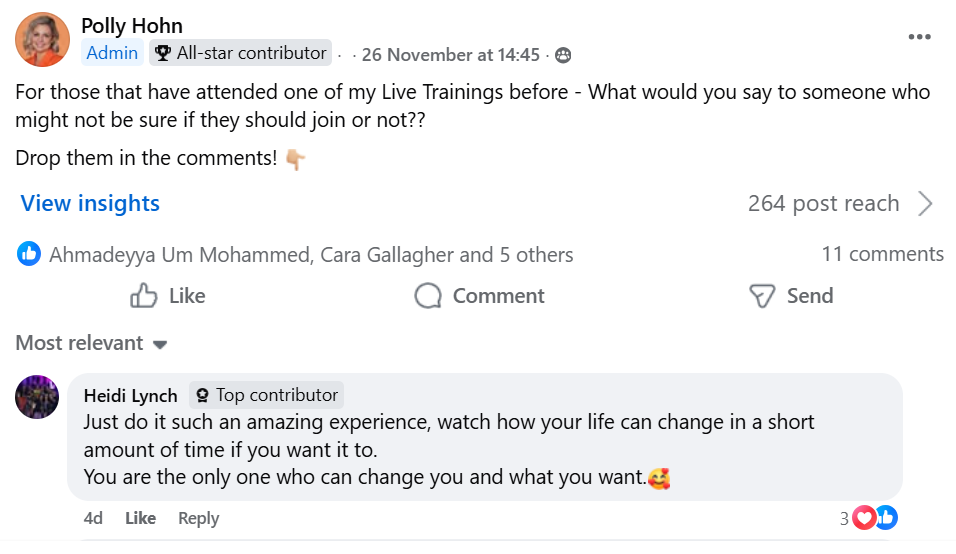Click the thumbs-up Like icon on post
The height and width of the screenshot is (554, 956).
pos(145,296)
